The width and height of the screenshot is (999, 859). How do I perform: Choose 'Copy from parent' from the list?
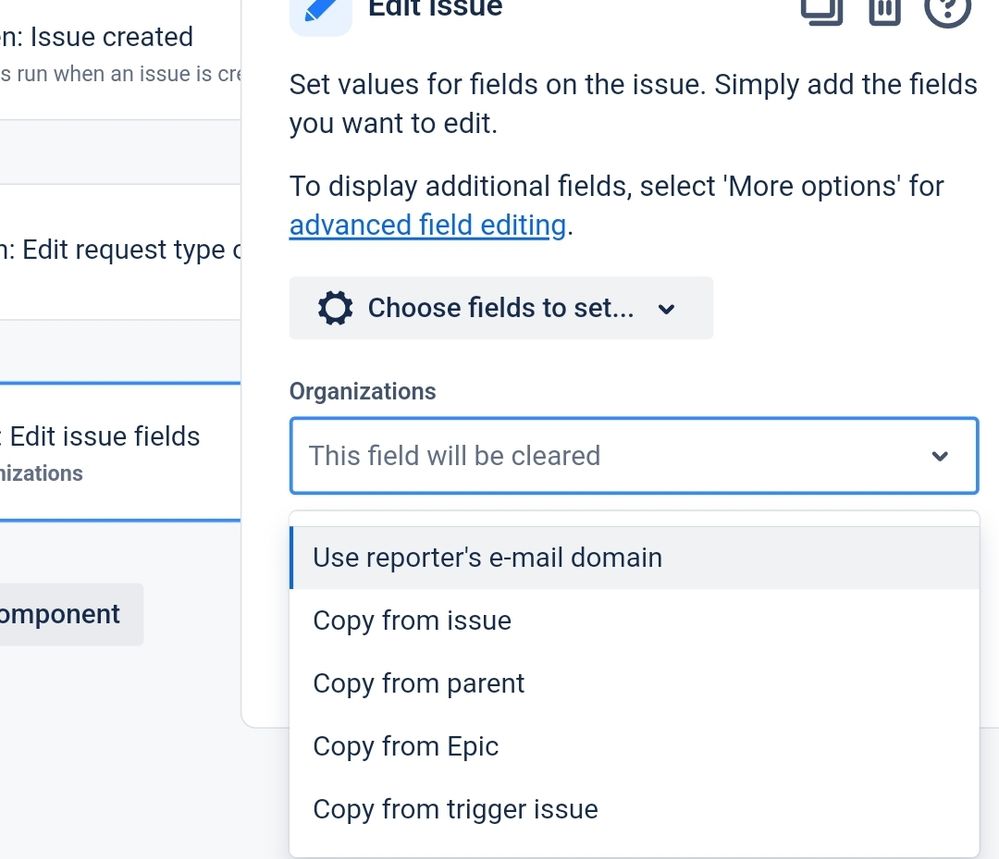click(x=418, y=684)
